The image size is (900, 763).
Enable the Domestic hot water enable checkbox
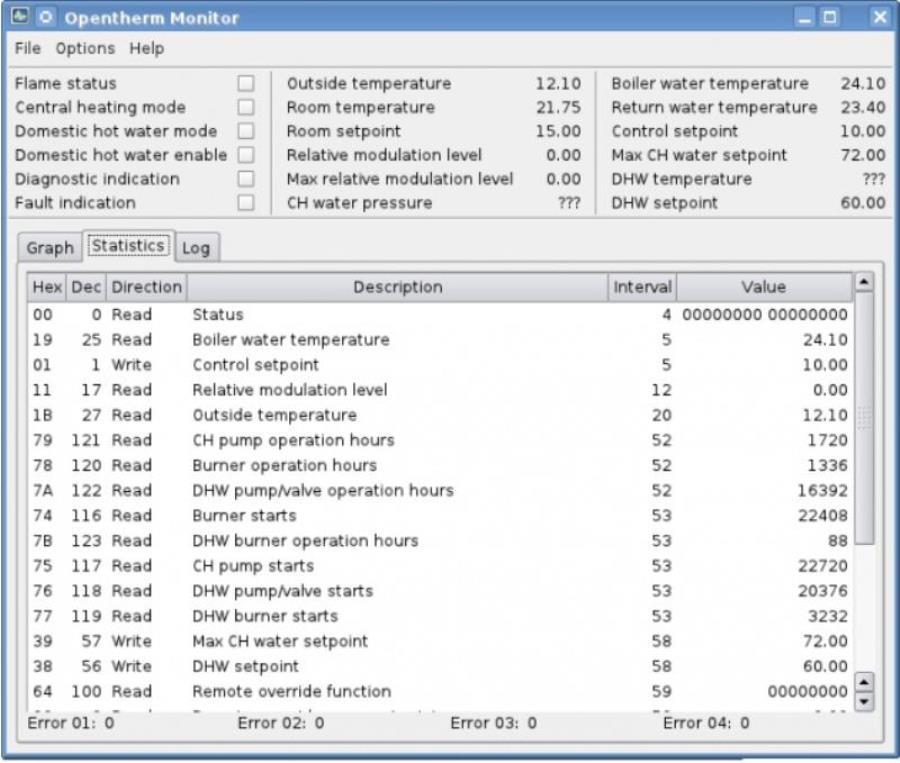pos(246,155)
